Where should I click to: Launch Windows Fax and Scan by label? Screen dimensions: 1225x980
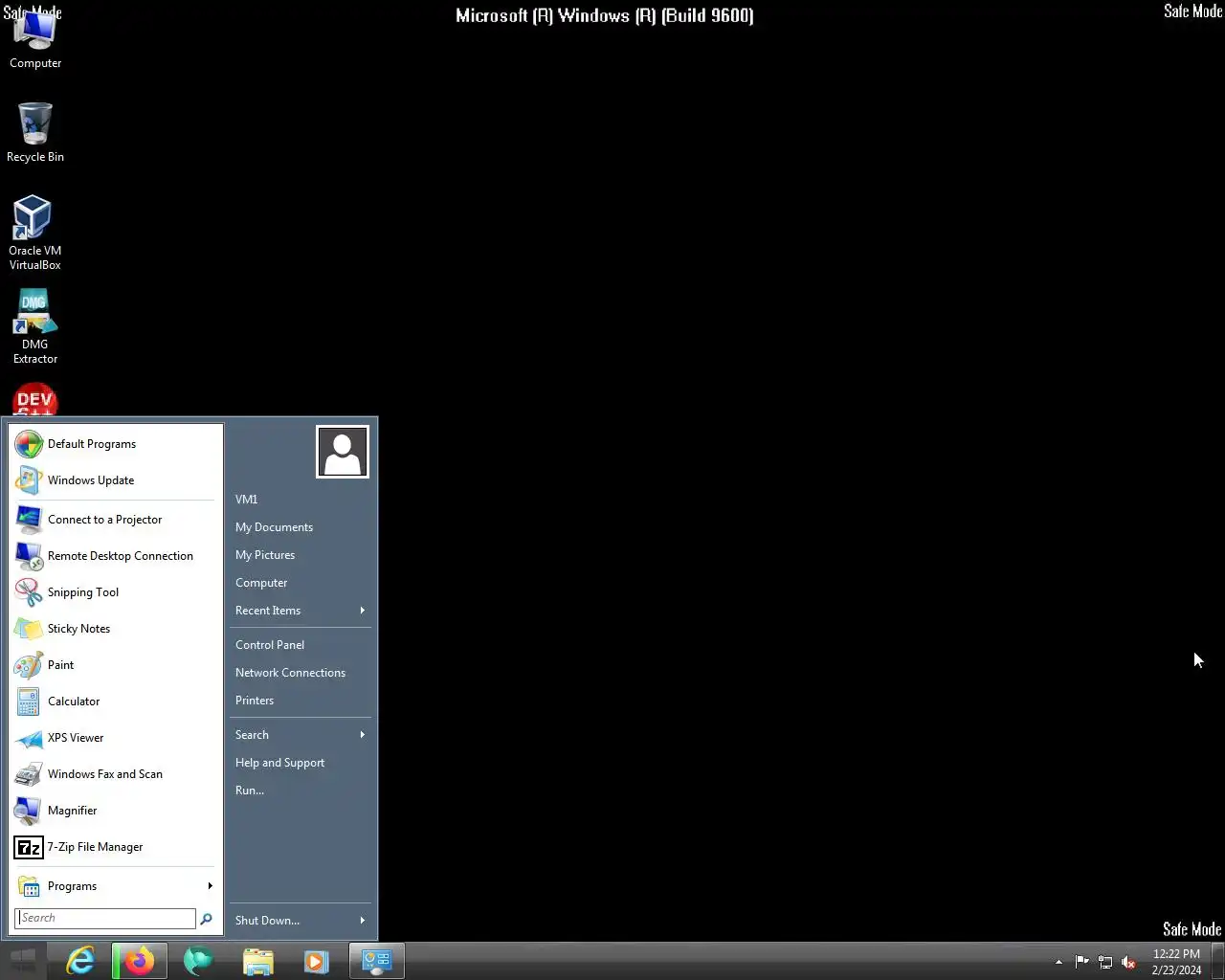105,774
